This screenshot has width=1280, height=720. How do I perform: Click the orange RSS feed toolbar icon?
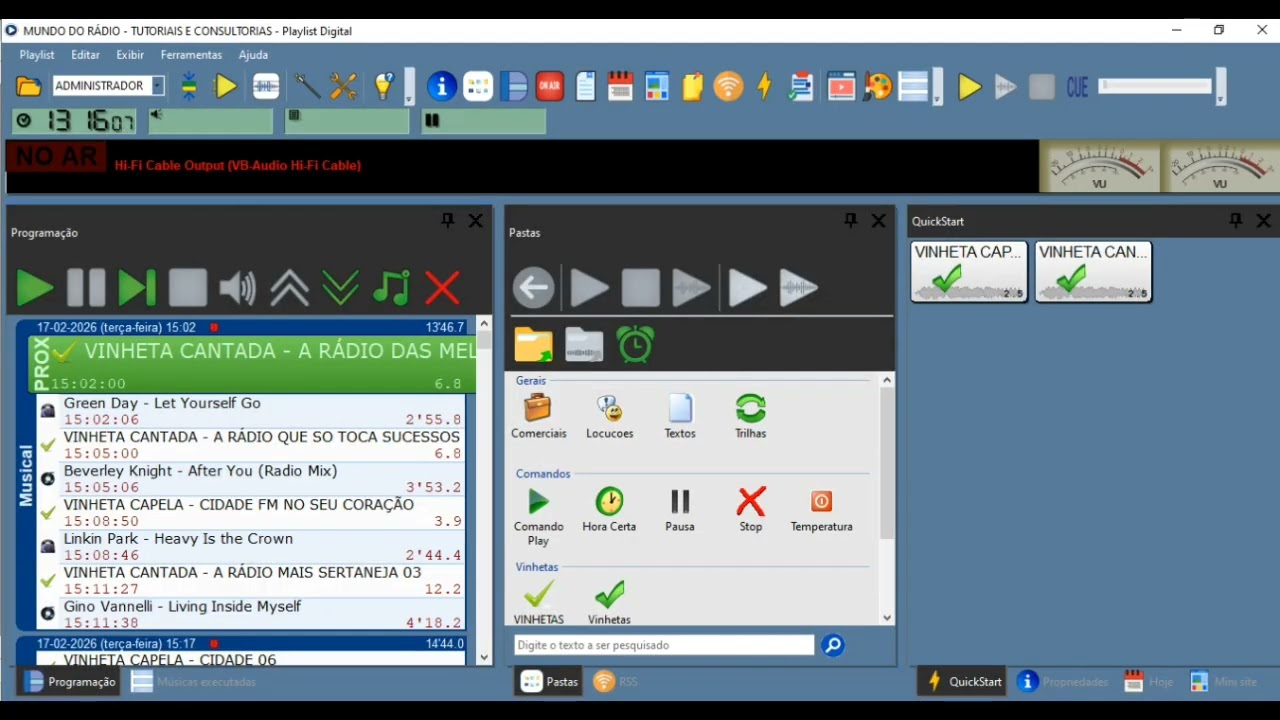[729, 86]
